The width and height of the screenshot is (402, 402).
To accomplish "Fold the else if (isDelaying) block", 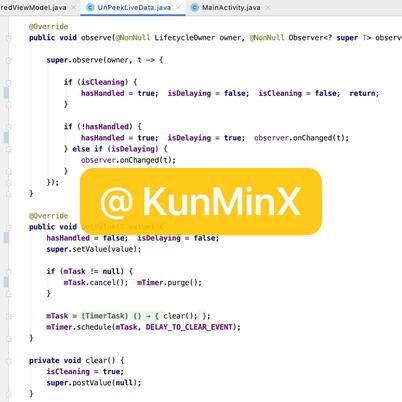I will 9,149.
